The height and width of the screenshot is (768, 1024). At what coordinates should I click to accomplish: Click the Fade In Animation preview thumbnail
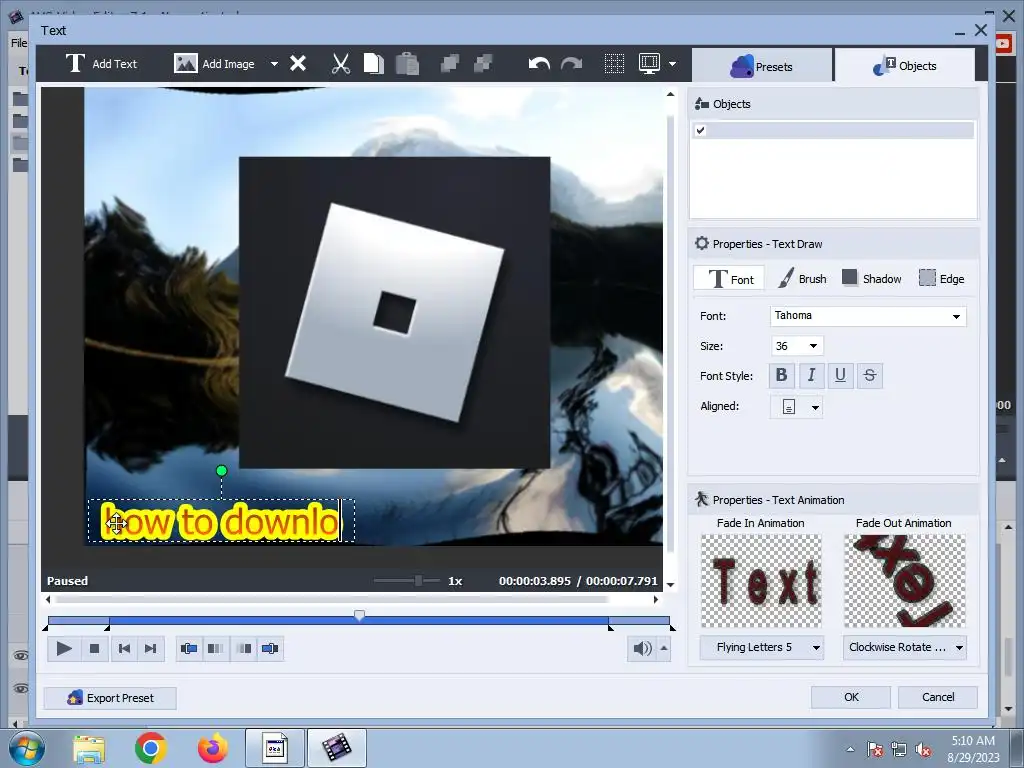761,581
